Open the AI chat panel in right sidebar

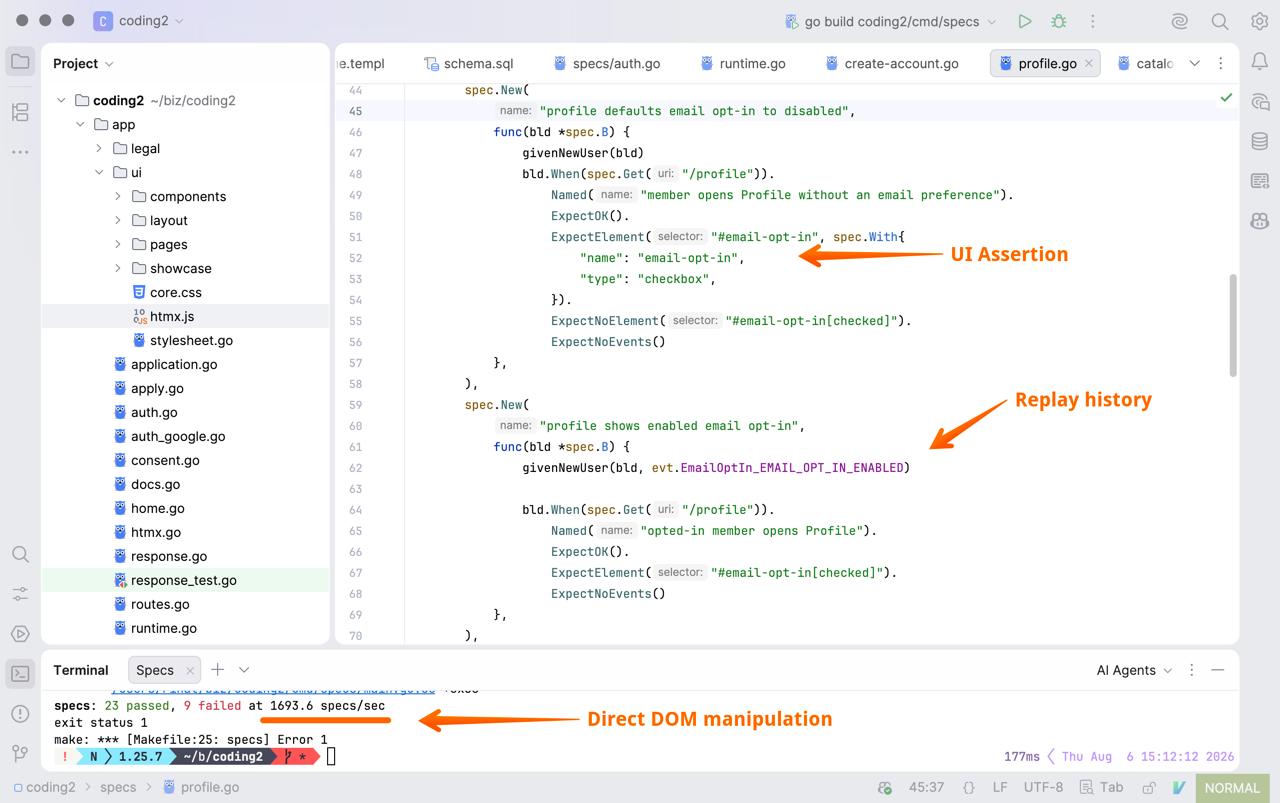1259,102
